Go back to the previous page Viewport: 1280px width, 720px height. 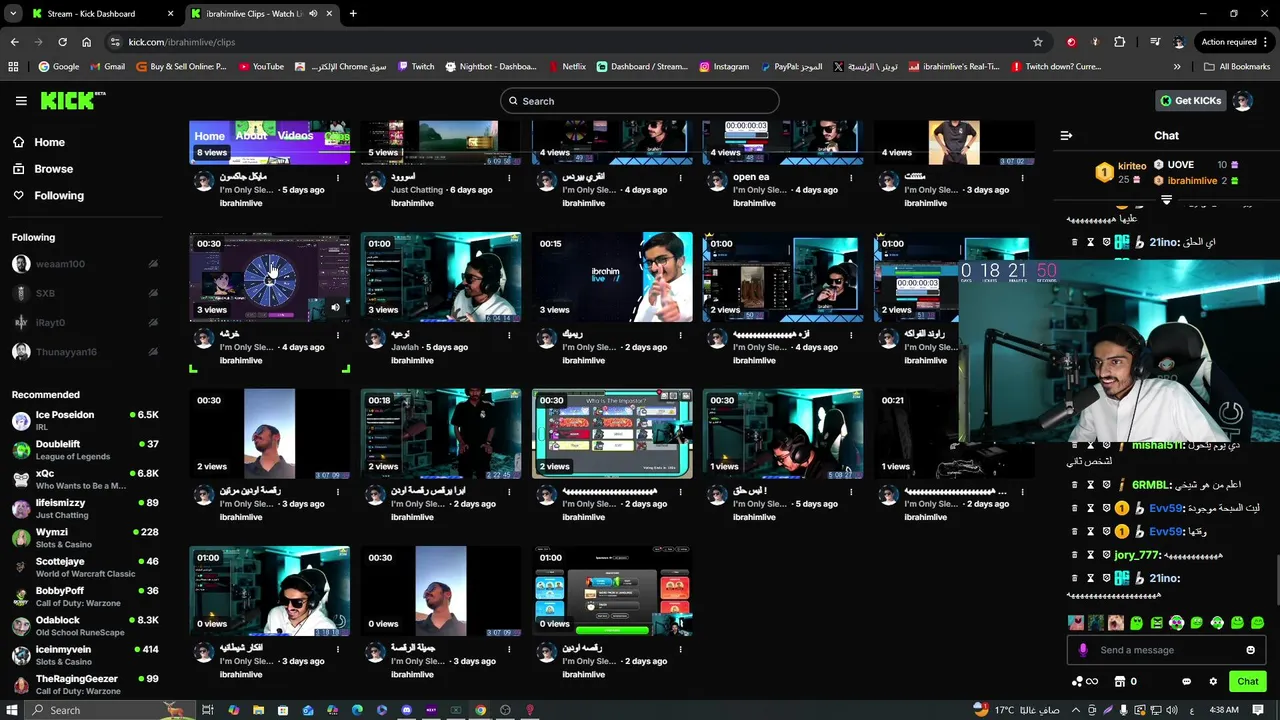coord(14,42)
